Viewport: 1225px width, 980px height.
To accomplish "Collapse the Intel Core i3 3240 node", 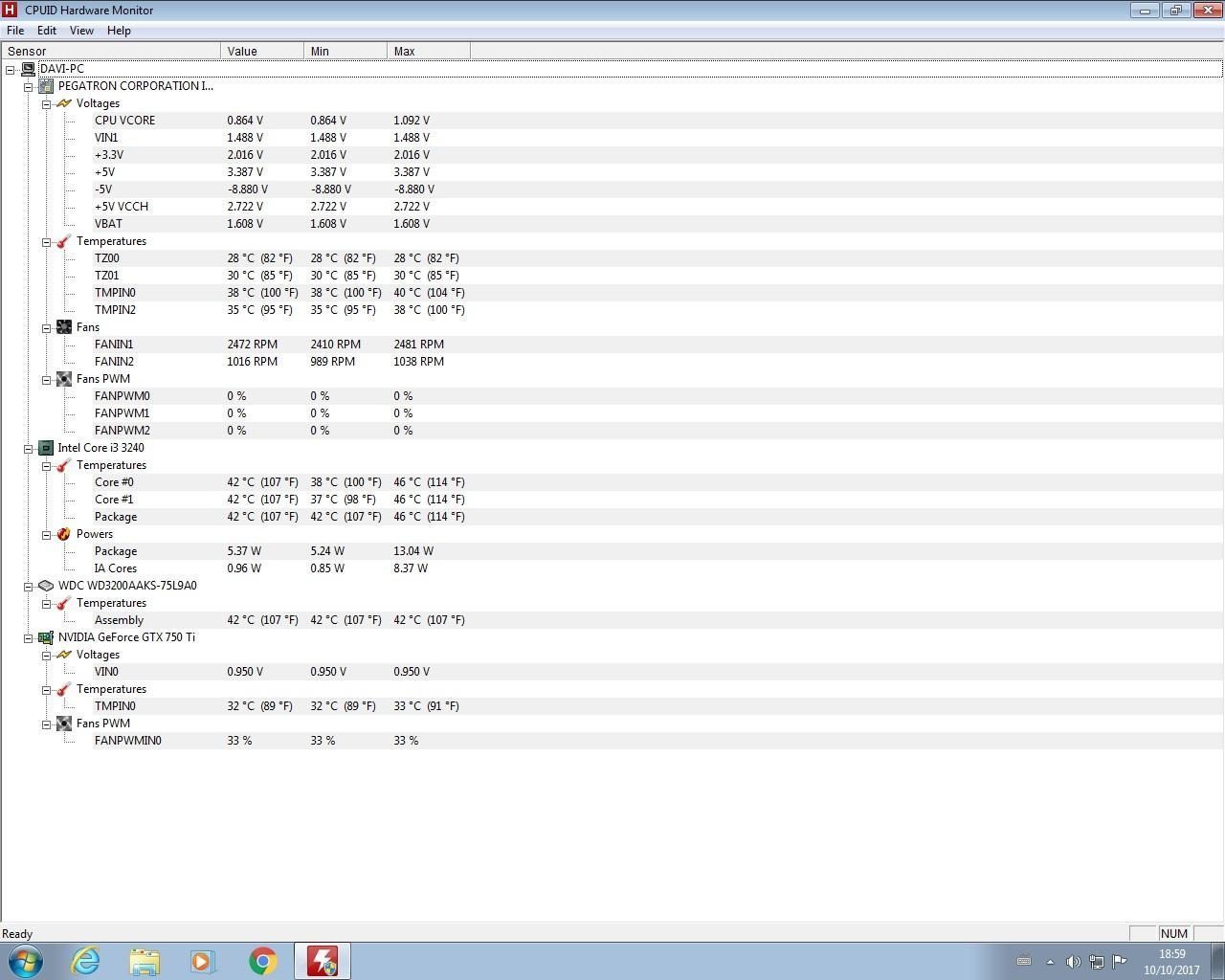I will tap(29, 449).
